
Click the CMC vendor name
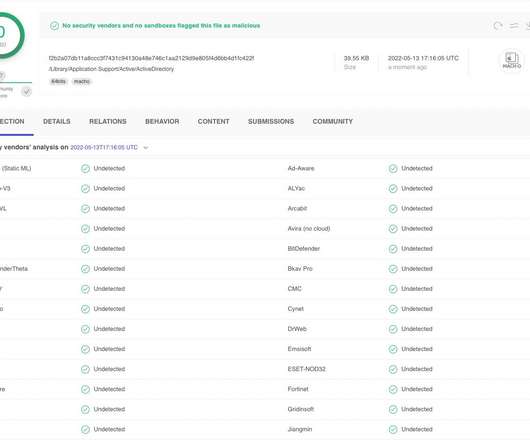(x=294, y=289)
